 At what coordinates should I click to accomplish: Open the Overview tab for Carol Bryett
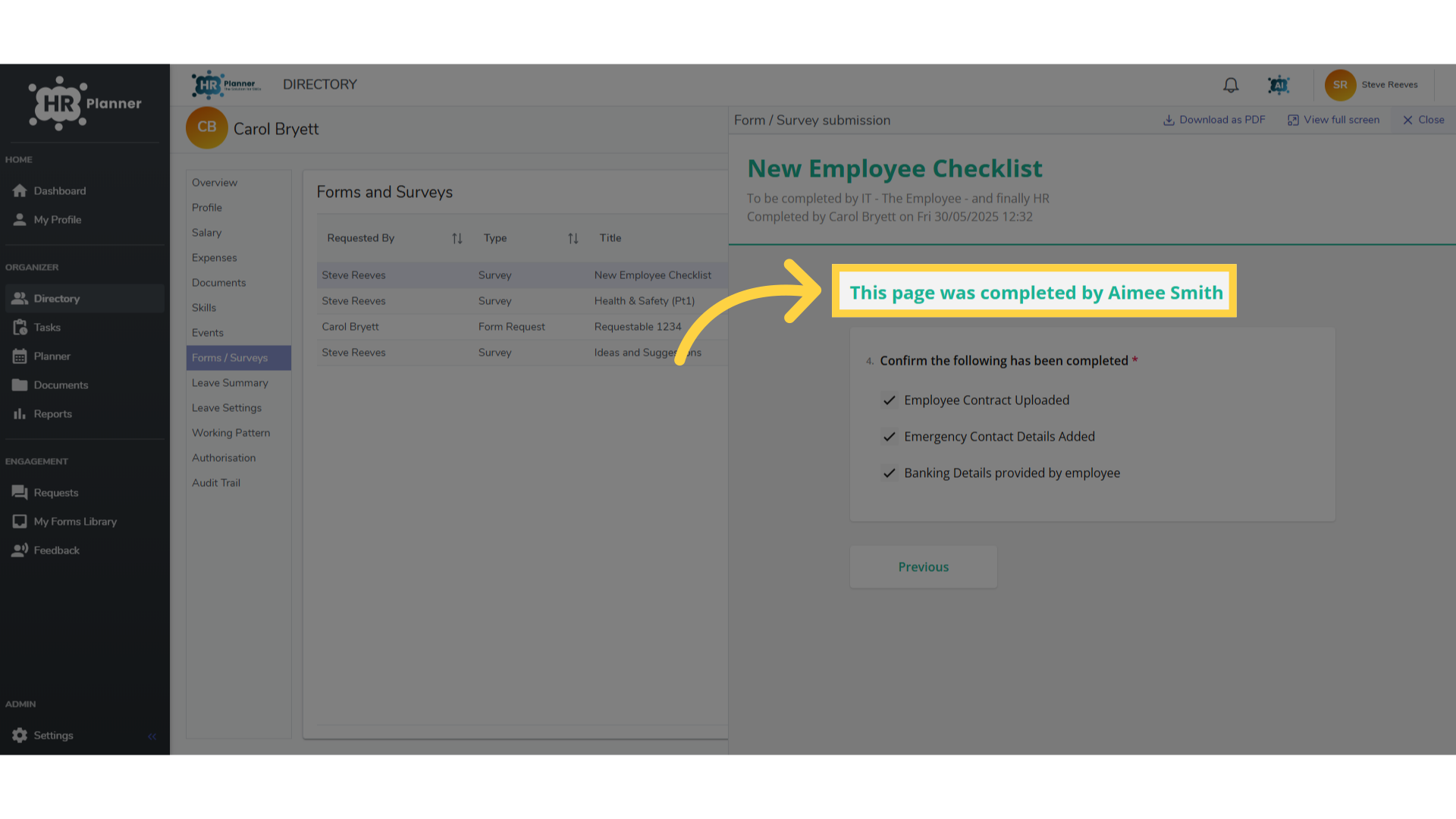[x=238, y=182]
